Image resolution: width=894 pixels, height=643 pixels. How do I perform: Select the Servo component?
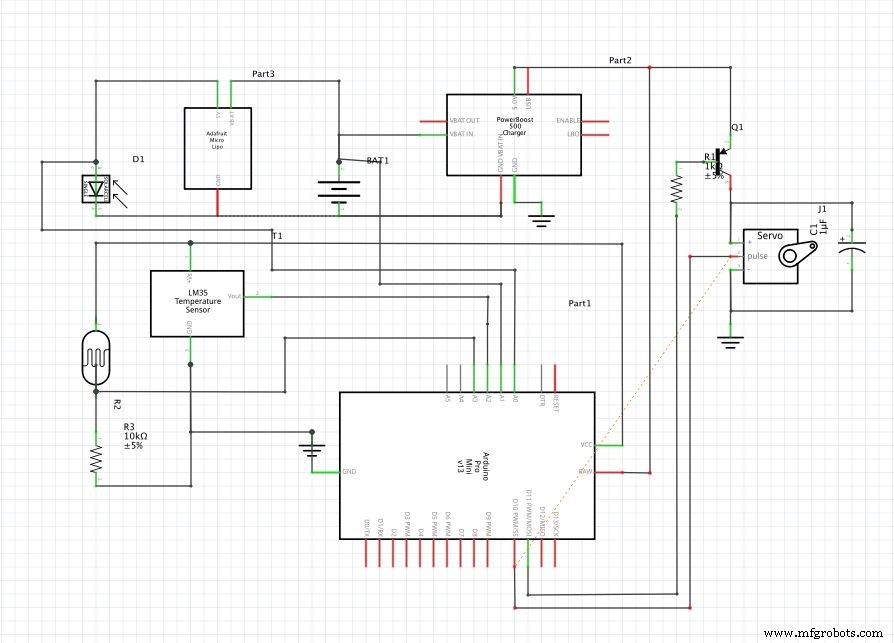pos(770,250)
